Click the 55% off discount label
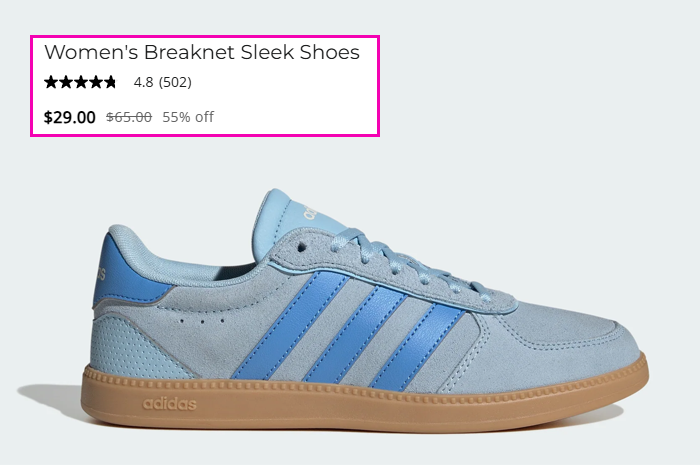 click(188, 117)
